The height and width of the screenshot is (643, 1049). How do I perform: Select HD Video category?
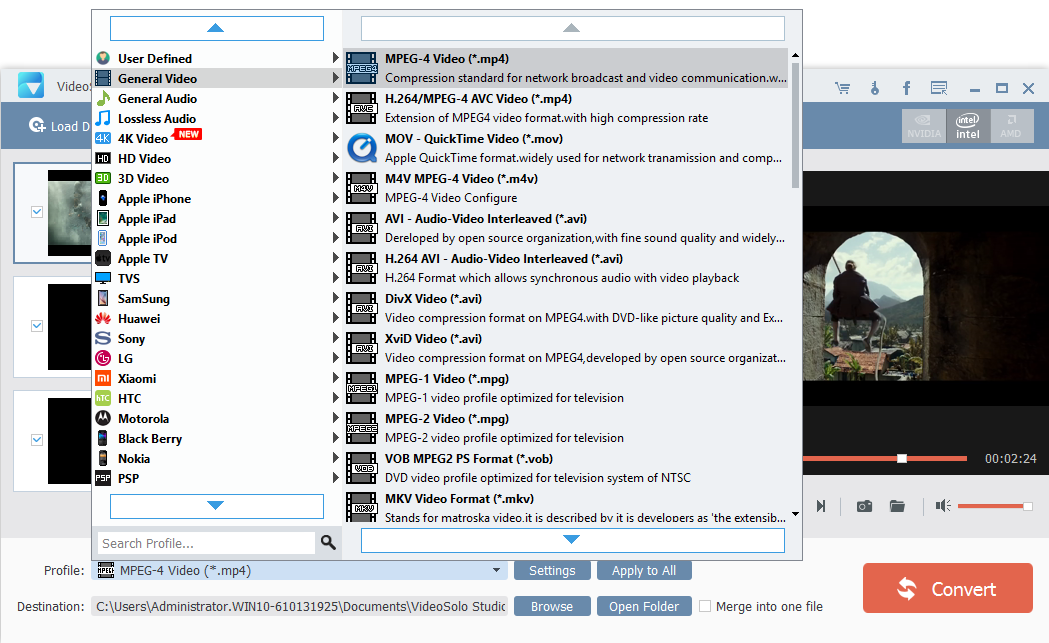[x=217, y=159]
